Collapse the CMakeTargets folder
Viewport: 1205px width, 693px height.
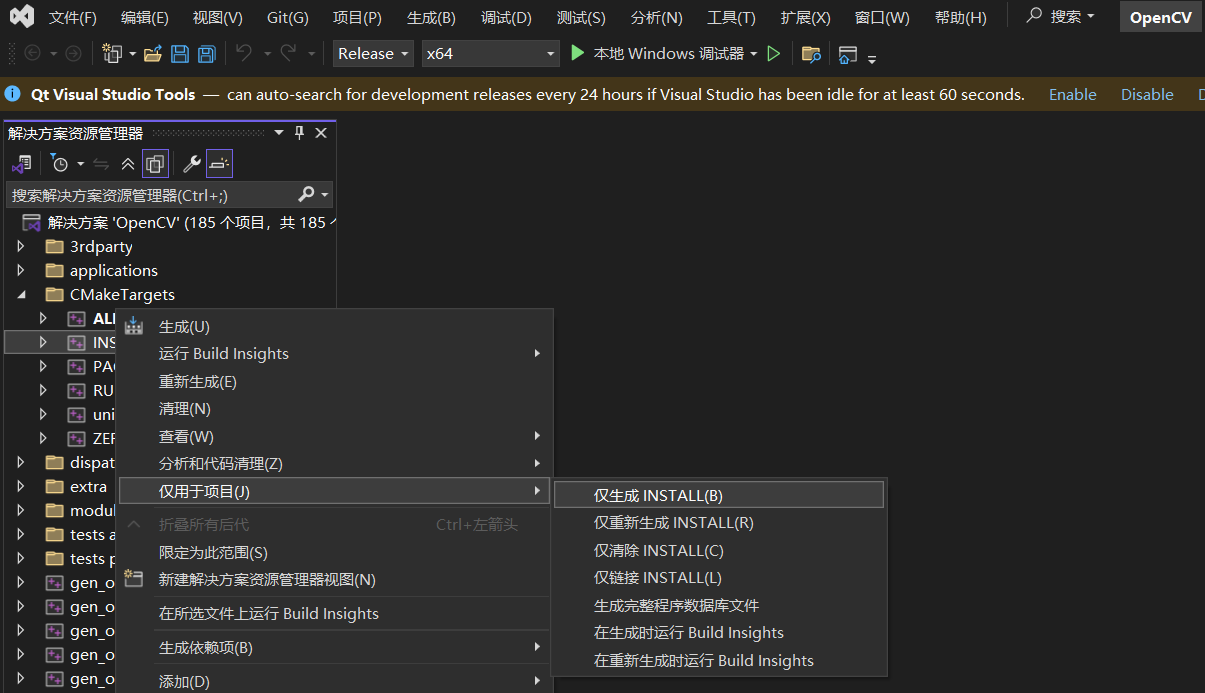(x=20, y=294)
